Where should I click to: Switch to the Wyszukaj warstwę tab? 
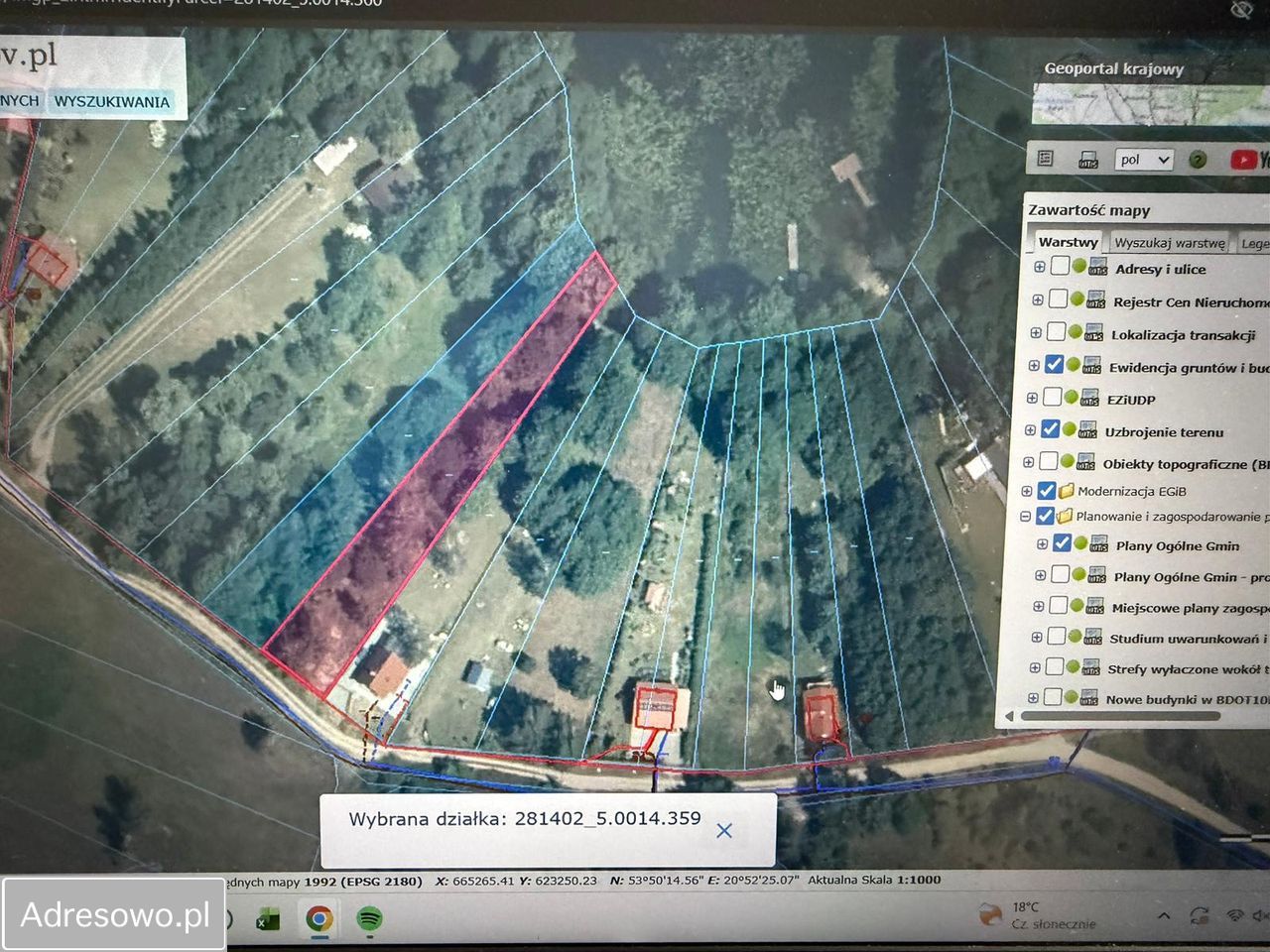pyautogui.click(x=1170, y=243)
